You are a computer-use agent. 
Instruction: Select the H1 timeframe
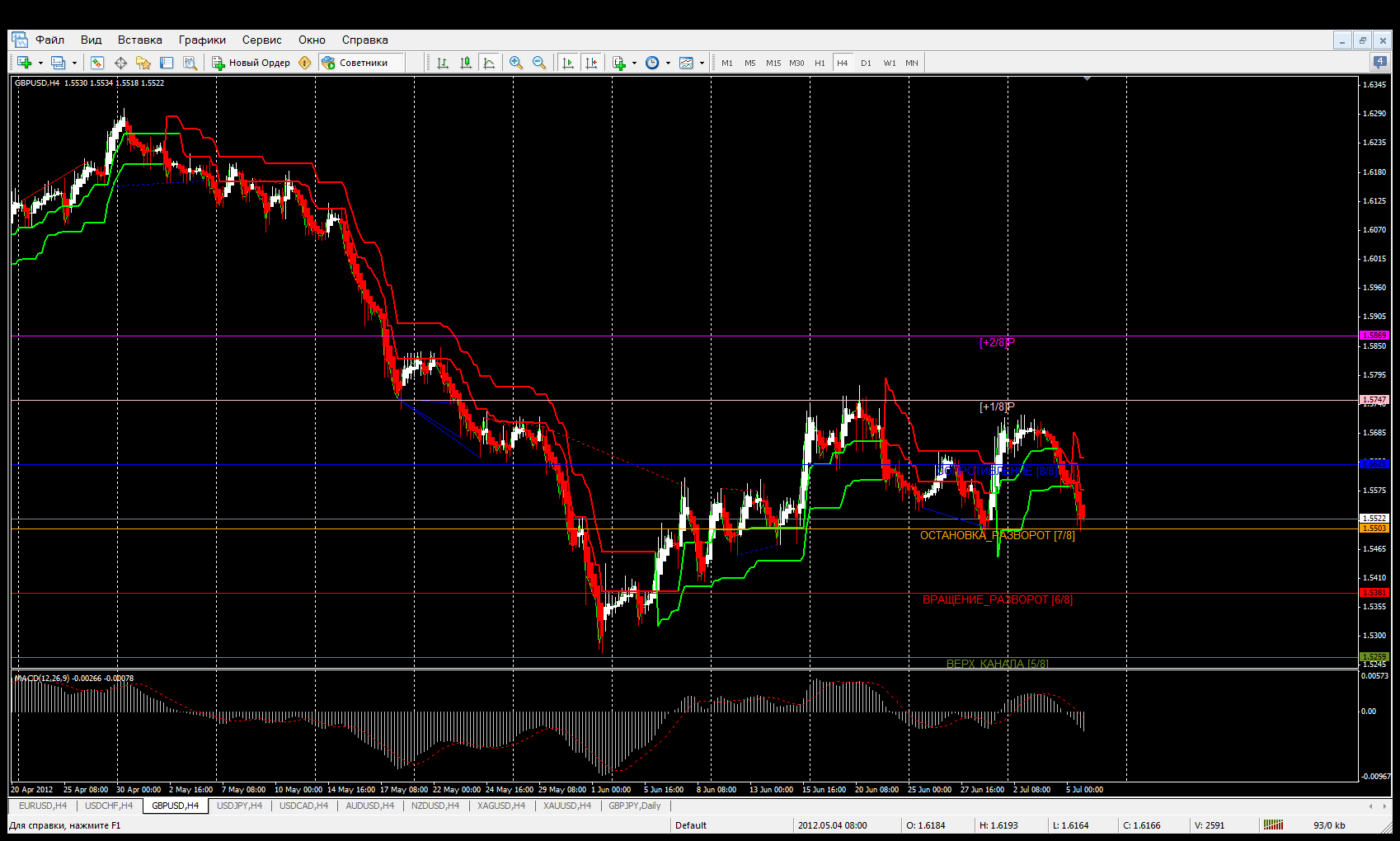click(820, 63)
